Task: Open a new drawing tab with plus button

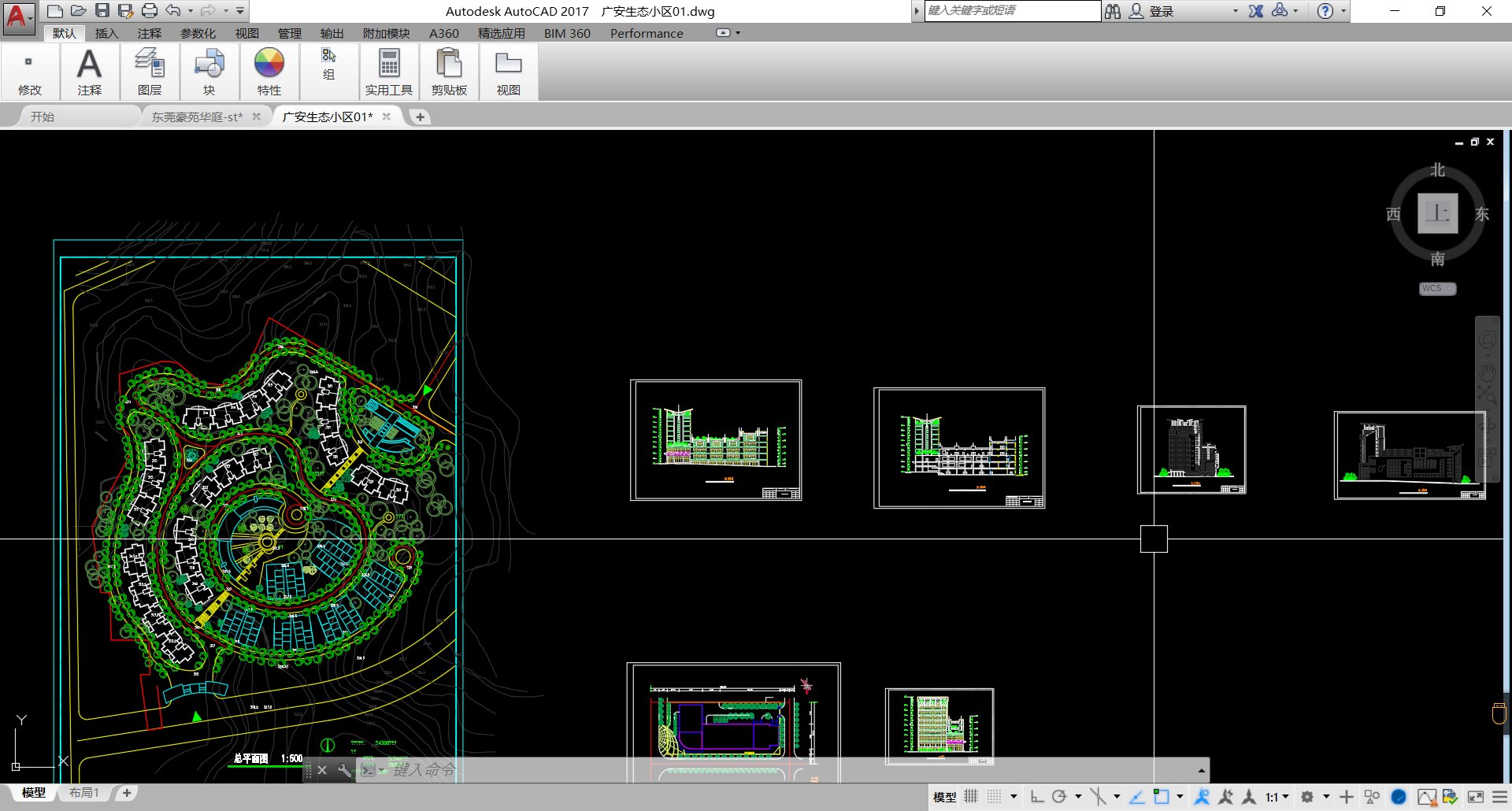Action: coord(421,117)
